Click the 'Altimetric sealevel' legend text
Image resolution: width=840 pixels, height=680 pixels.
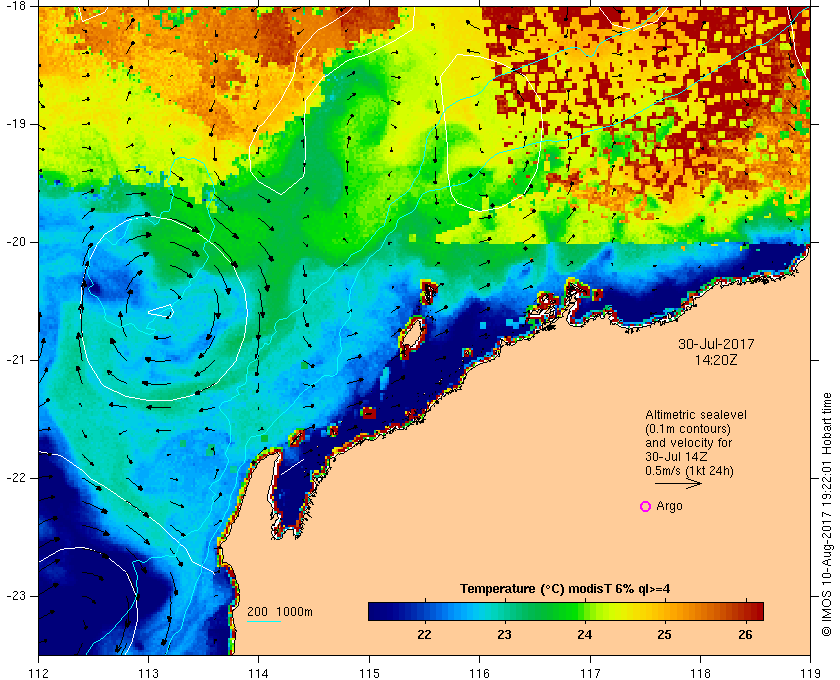(x=696, y=415)
